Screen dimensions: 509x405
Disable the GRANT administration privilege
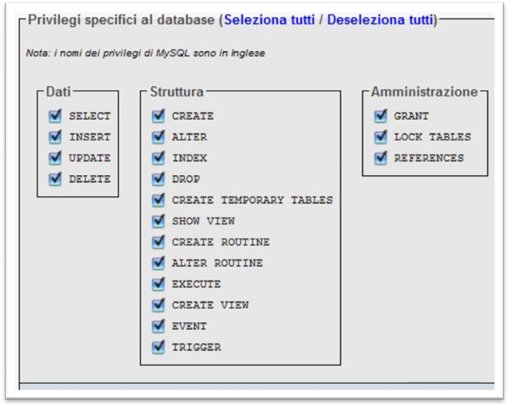(381, 116)
